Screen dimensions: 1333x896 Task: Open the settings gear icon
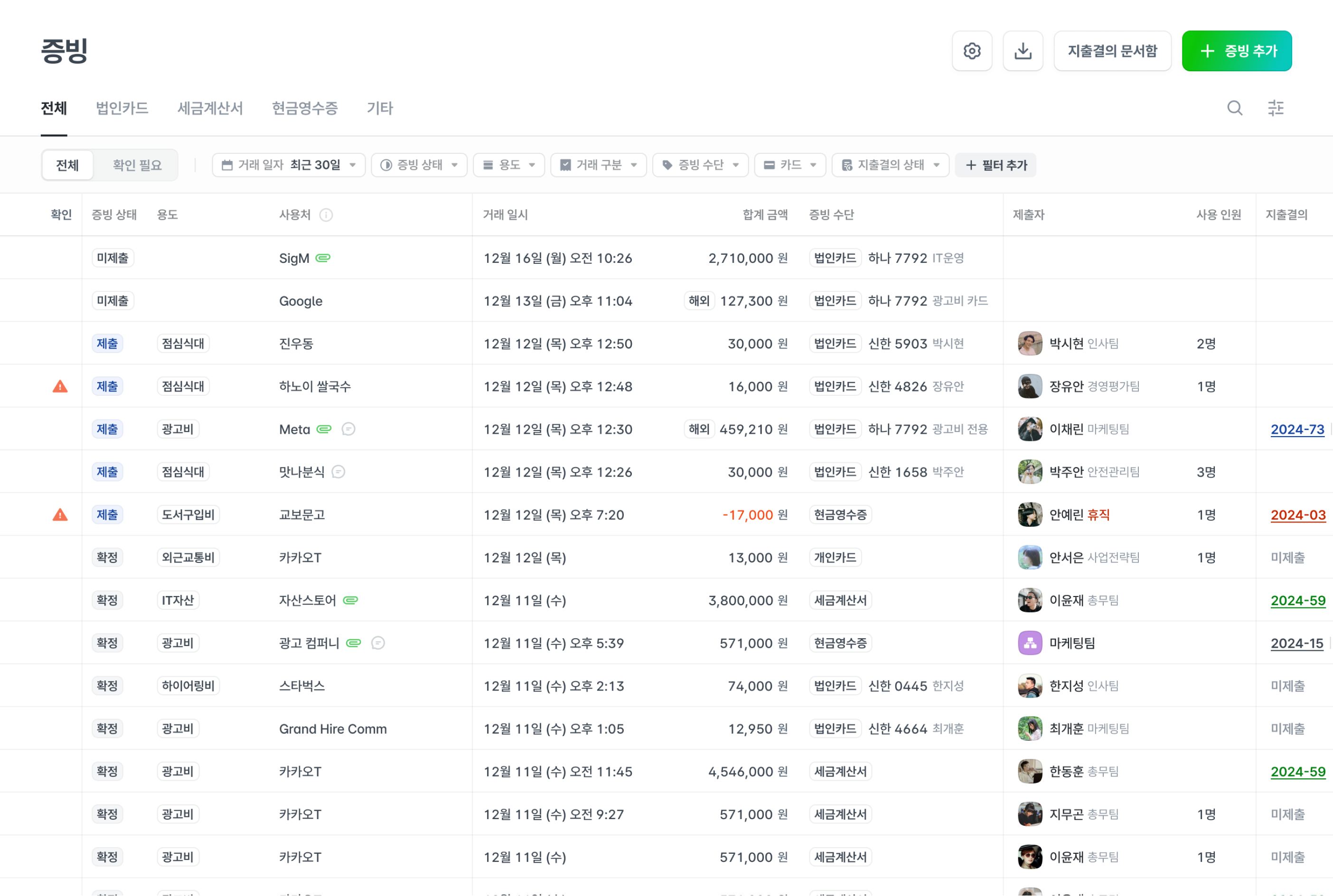point(972,51)
